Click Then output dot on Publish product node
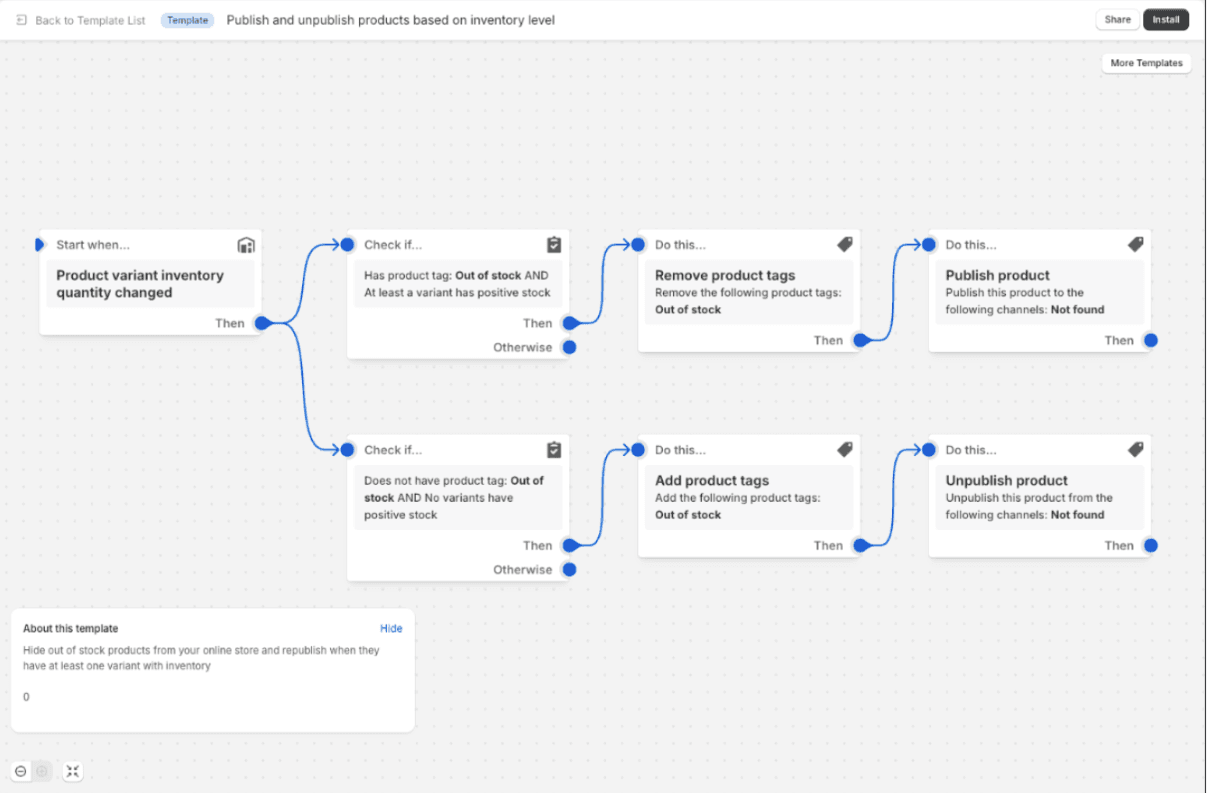This screenshot has width=1207, height=793. click(1151, 341)
